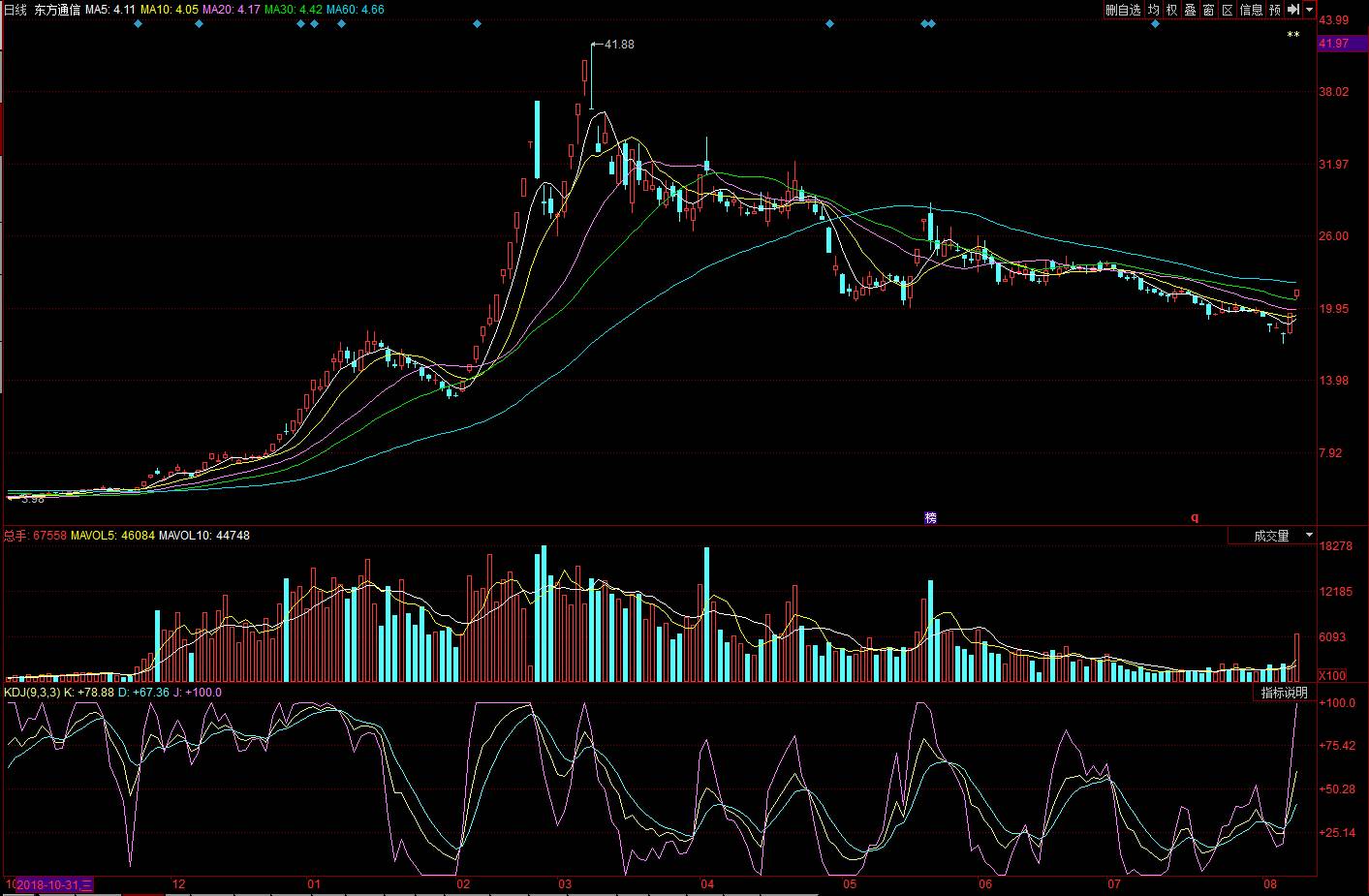Click the red q marker on chart
1369x896 pixels.
pyautogui.click(x=1195, y=518)
